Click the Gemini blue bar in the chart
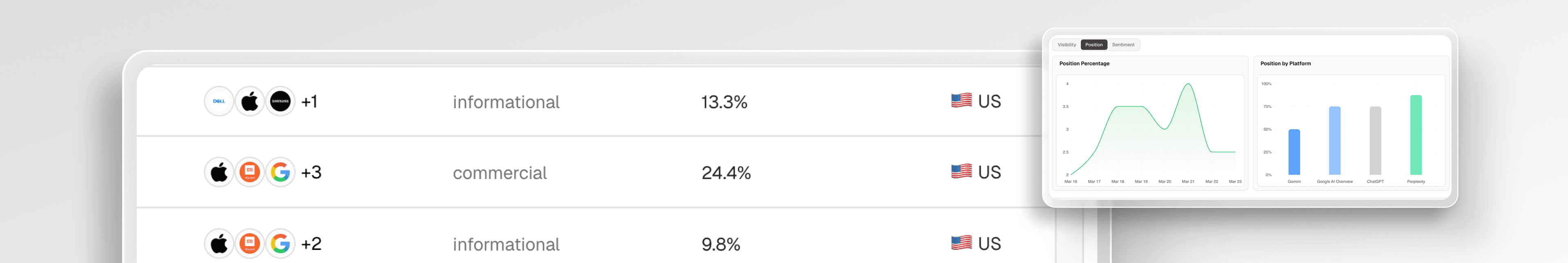This screenshot has height=263, width=1568. [x=1294, y=153]
